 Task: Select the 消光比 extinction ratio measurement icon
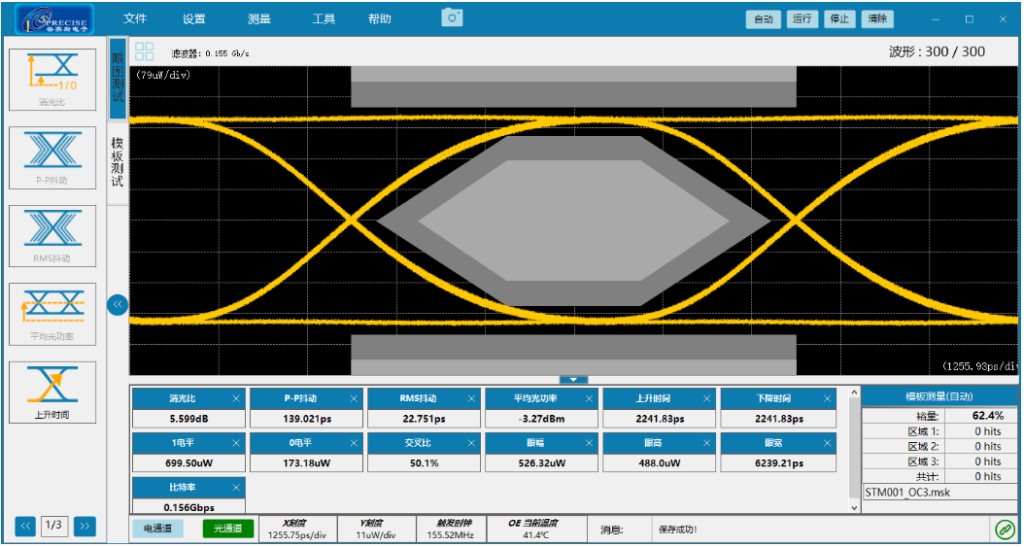52,77
